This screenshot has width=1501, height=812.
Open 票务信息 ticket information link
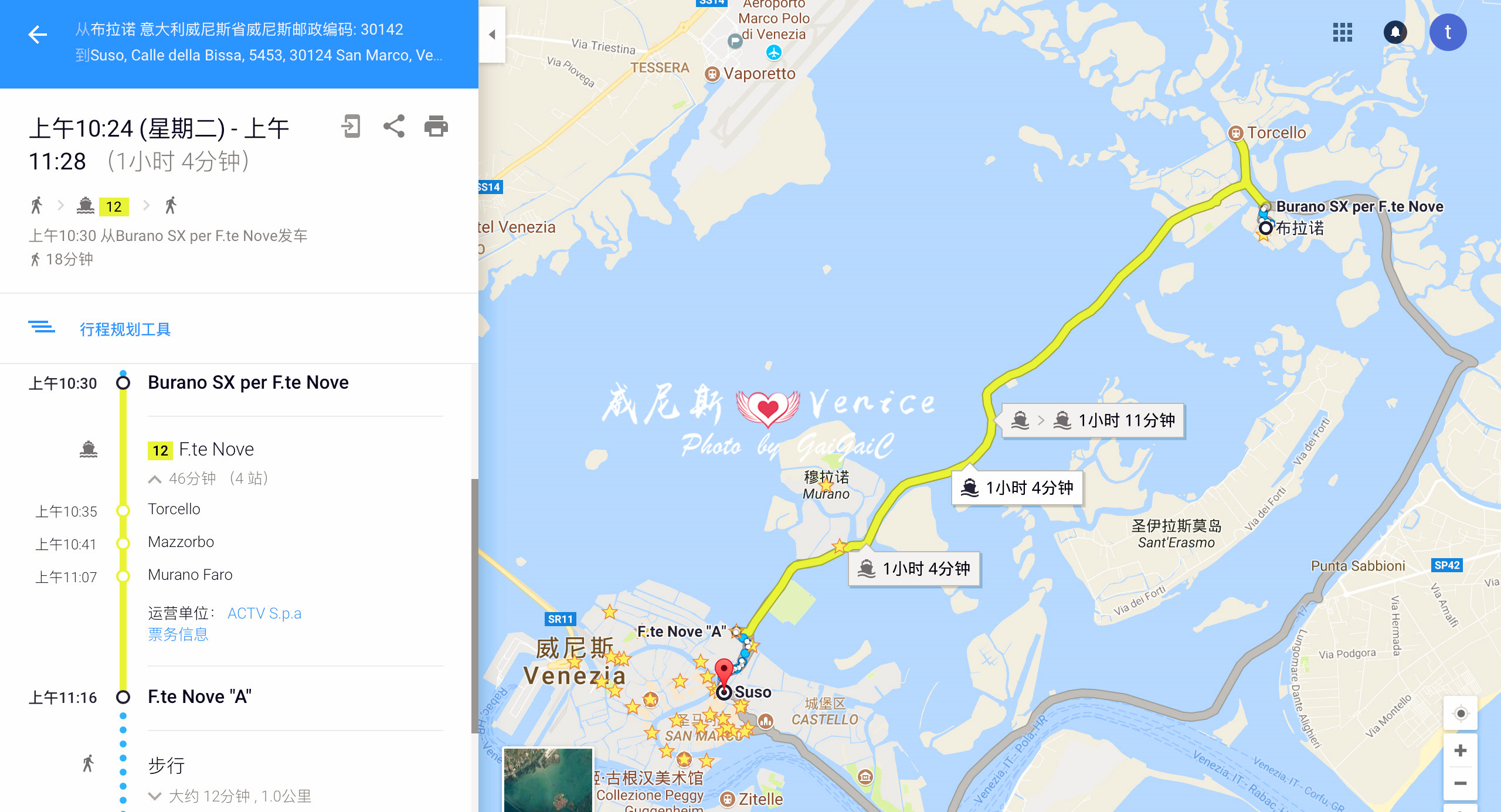[x=178, y=634]
